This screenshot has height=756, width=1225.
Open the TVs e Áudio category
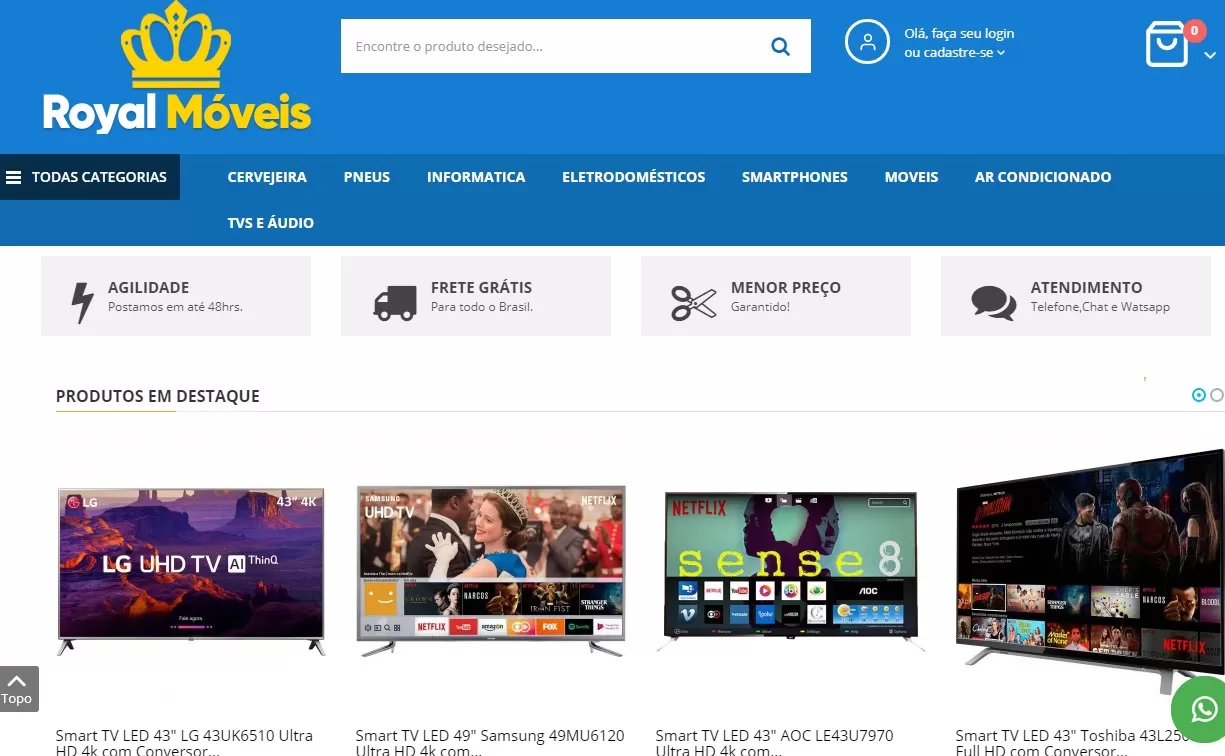(271, 223)
